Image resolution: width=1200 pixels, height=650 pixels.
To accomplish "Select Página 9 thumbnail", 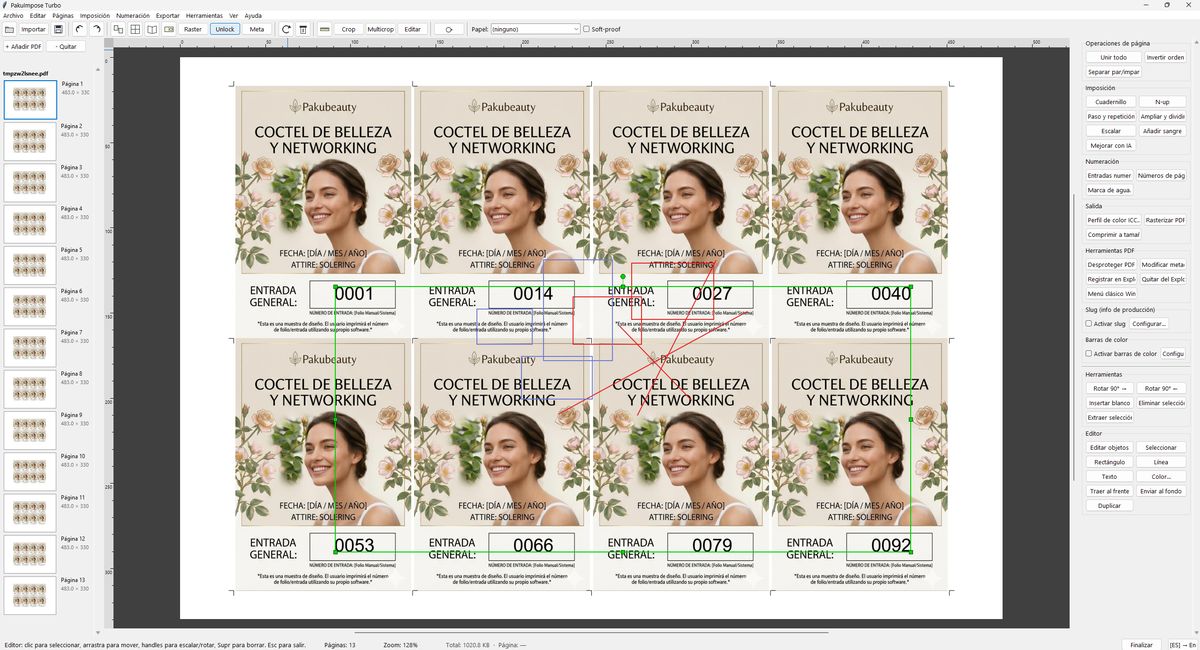I will (x=29, y=430).
